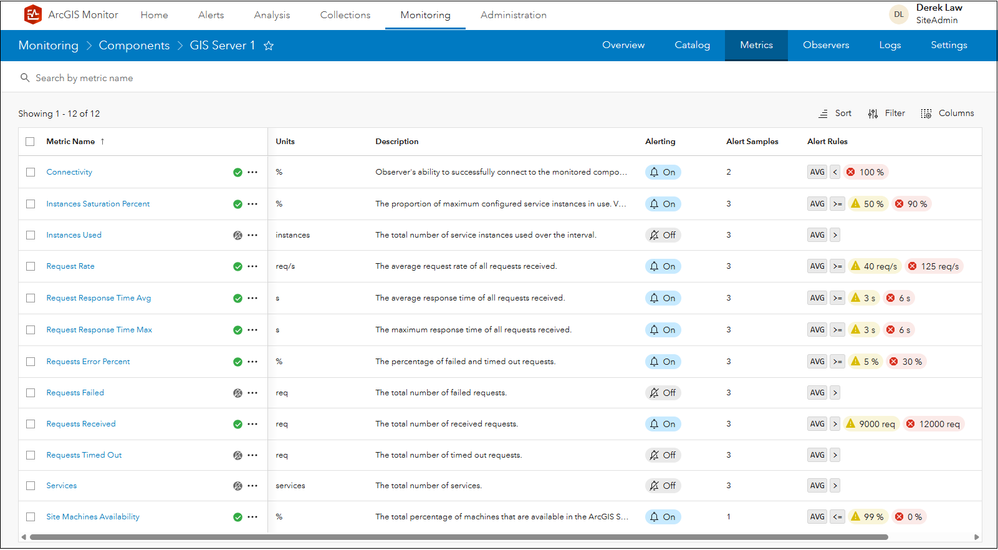Click green status check icon for Connectivity
The width and height of the screenshot is (998, 550).
pos(237,173)
